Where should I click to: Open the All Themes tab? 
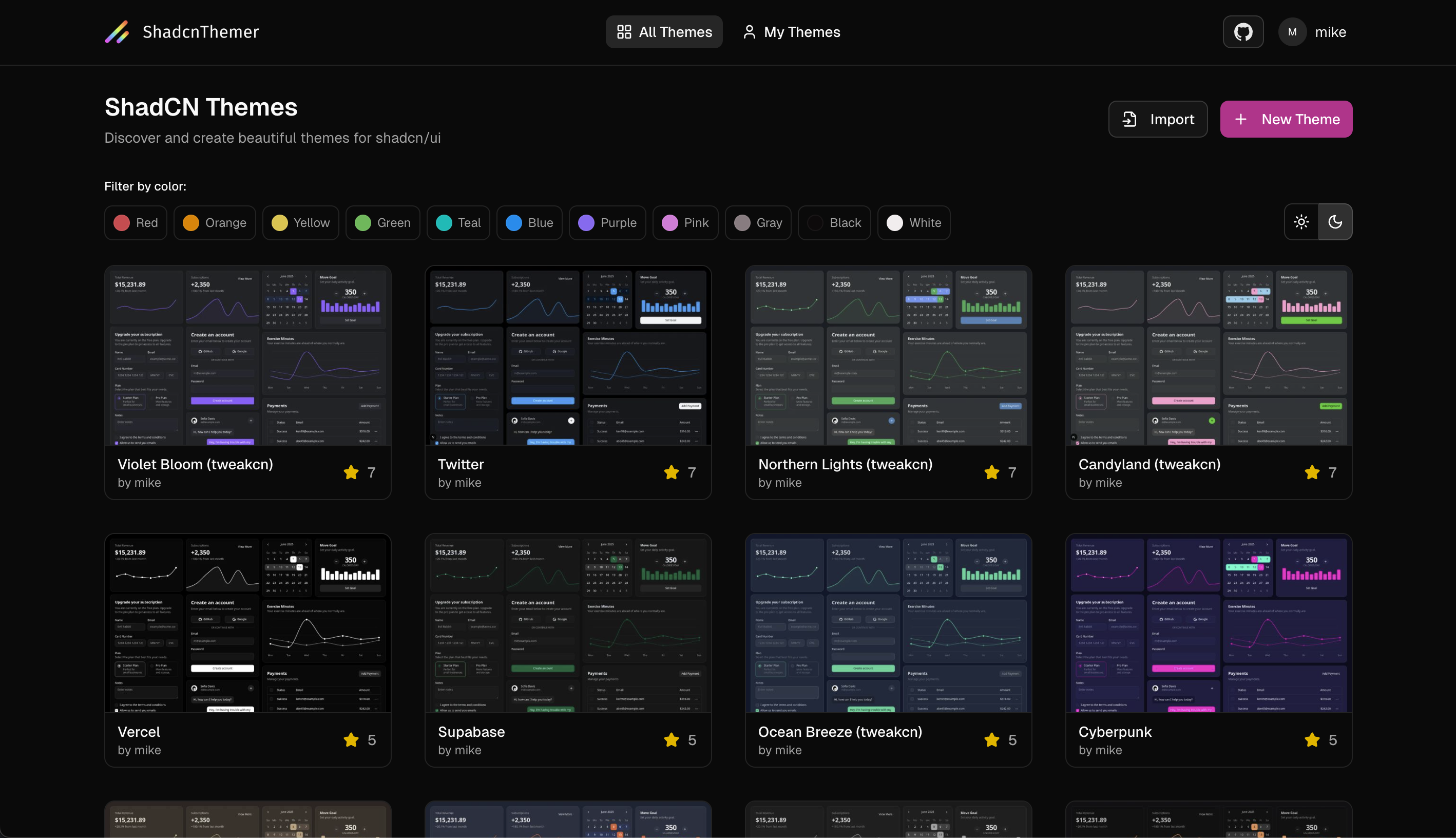(664, 32)
